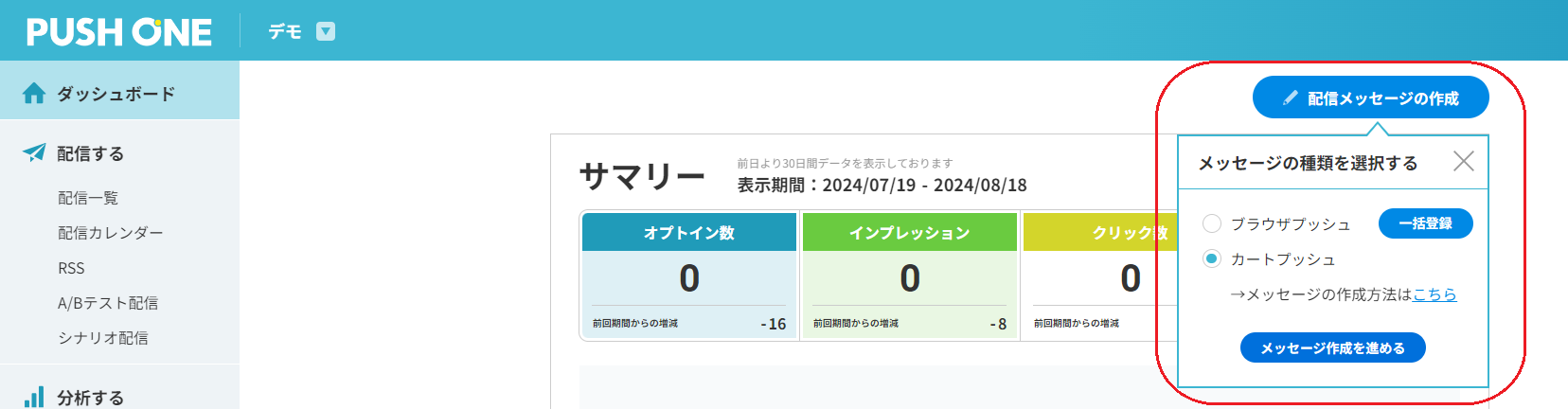Open 配信カレンダー in the sidebar
The width and height of the screenshot is (1568, 409).
point(111,233)
